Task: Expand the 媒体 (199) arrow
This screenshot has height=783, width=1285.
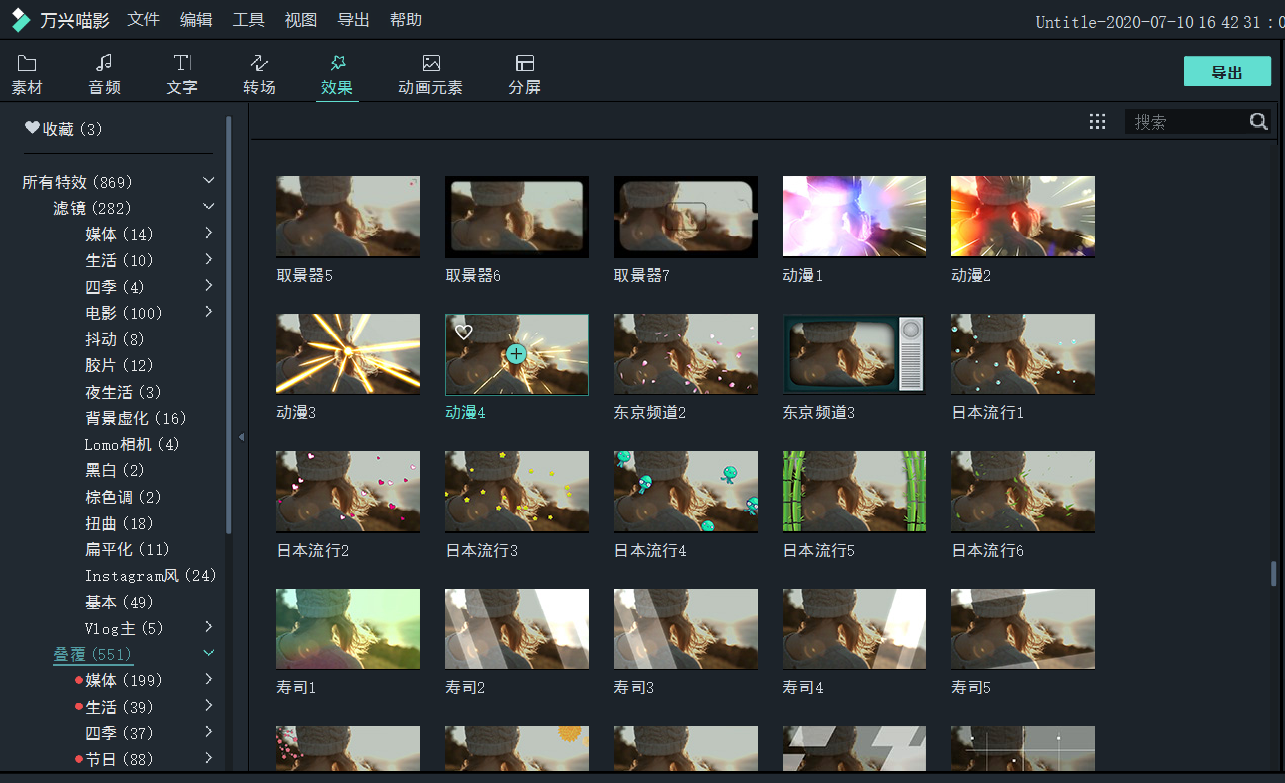Action: point(209,679)
